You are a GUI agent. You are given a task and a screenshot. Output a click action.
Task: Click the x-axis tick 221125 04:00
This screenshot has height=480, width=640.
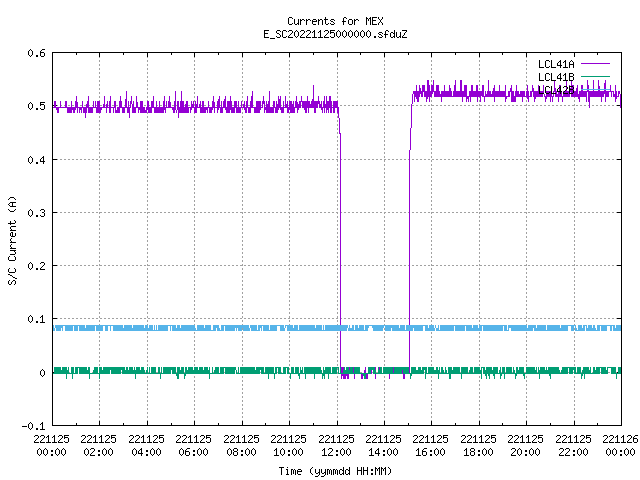[x=146, y=446]
